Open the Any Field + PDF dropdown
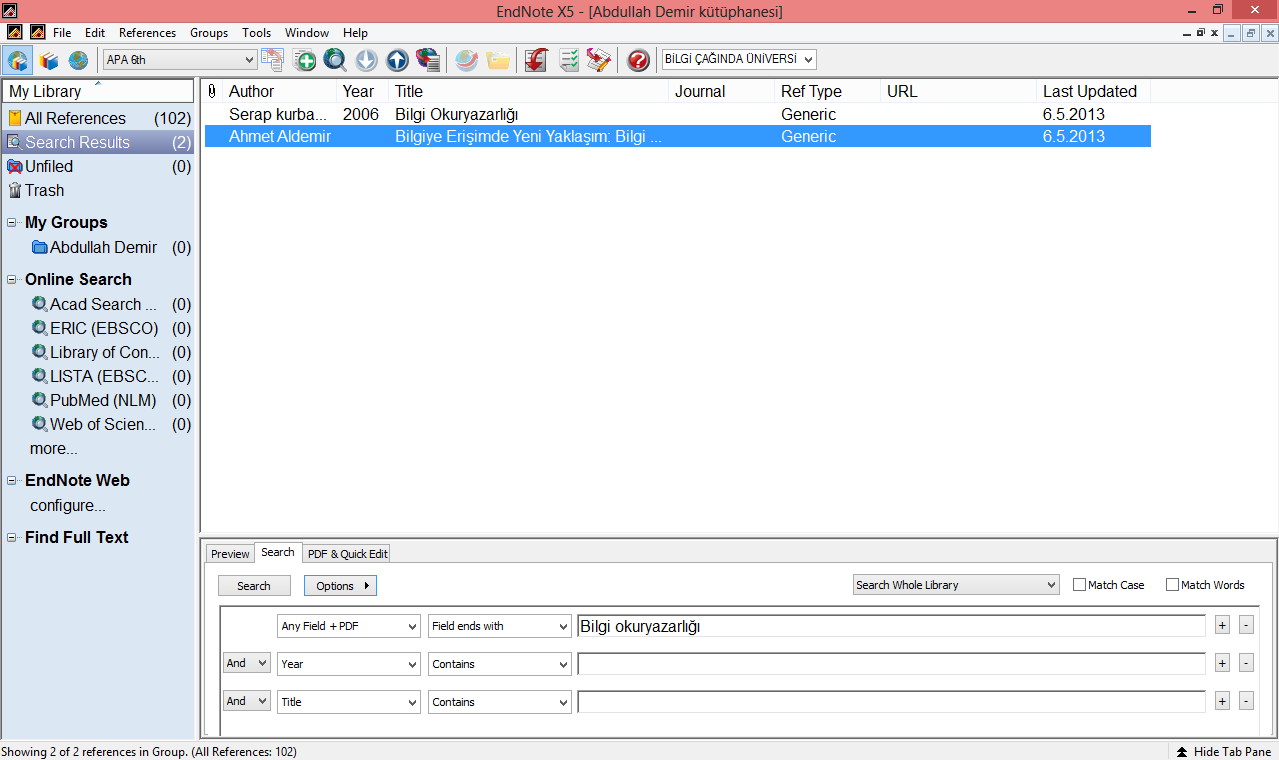 349,626
